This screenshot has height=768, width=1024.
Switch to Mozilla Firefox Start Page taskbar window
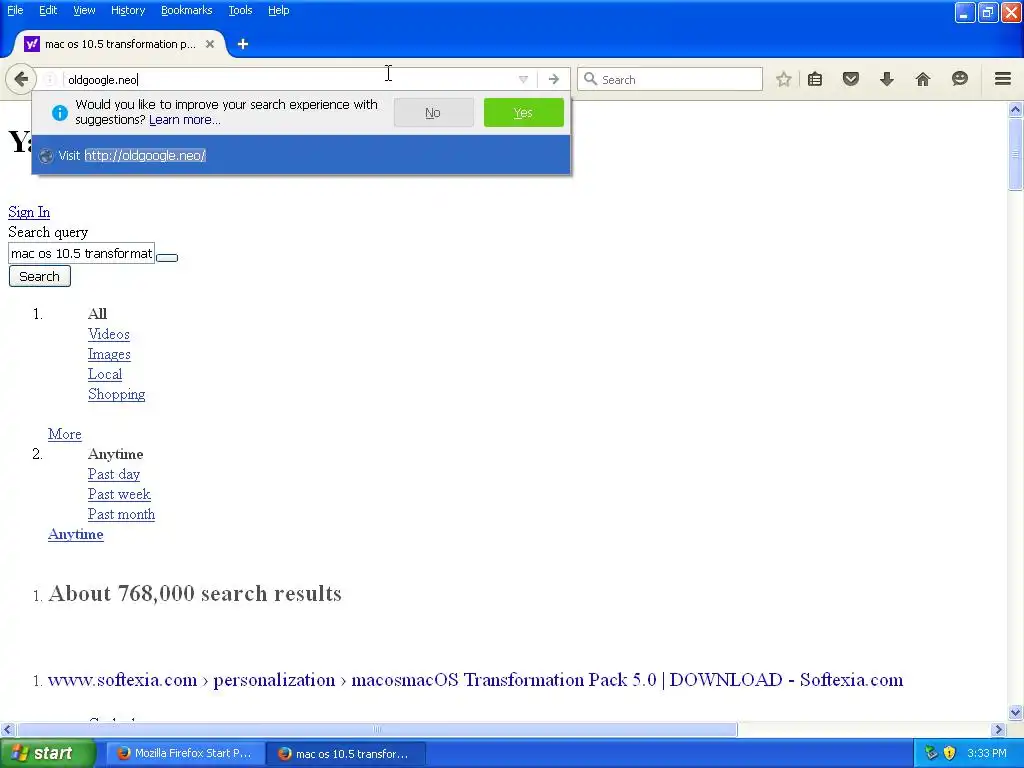click(x=185, y=754)
